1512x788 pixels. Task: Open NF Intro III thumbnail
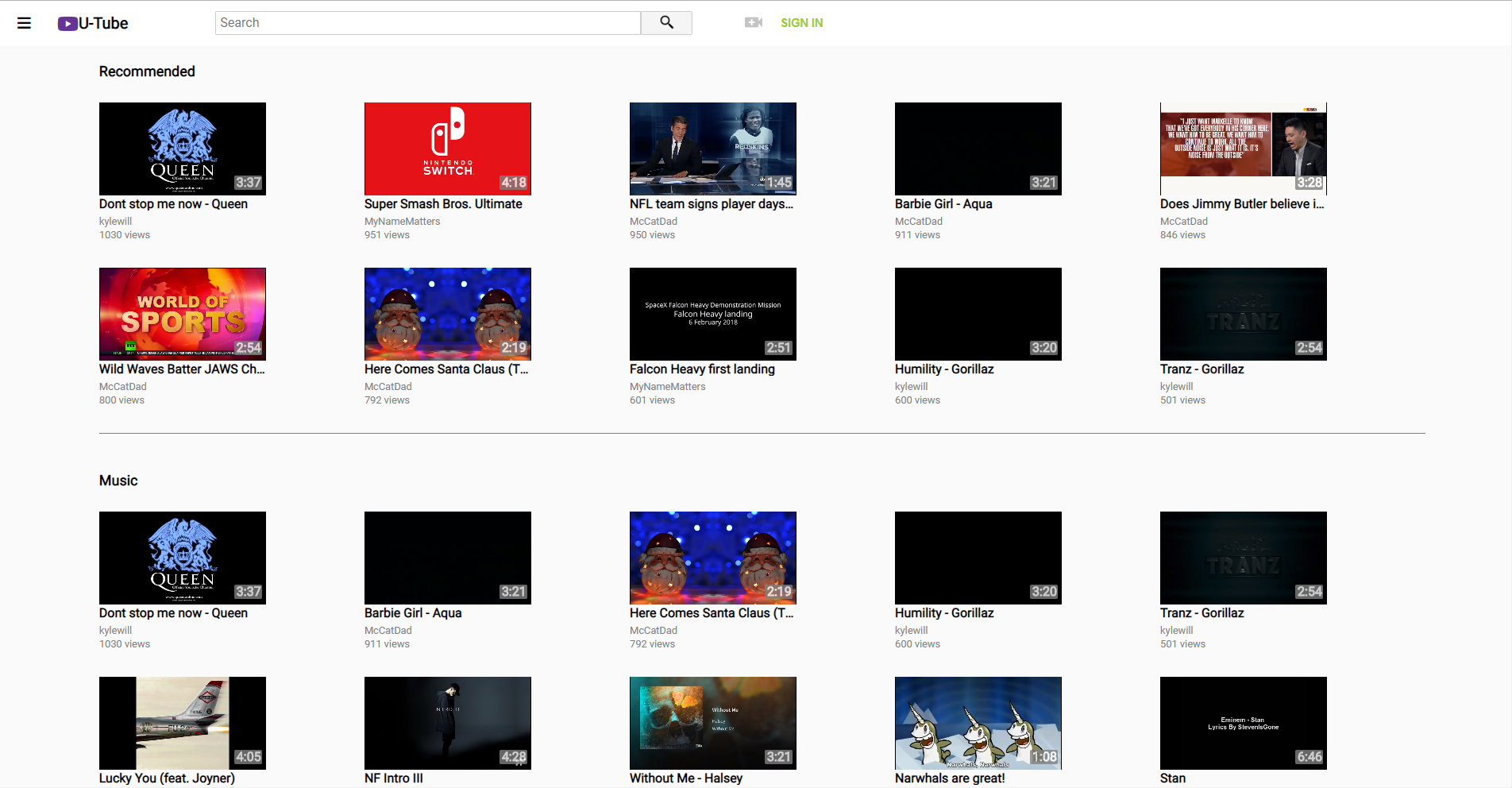pos(448,723)
